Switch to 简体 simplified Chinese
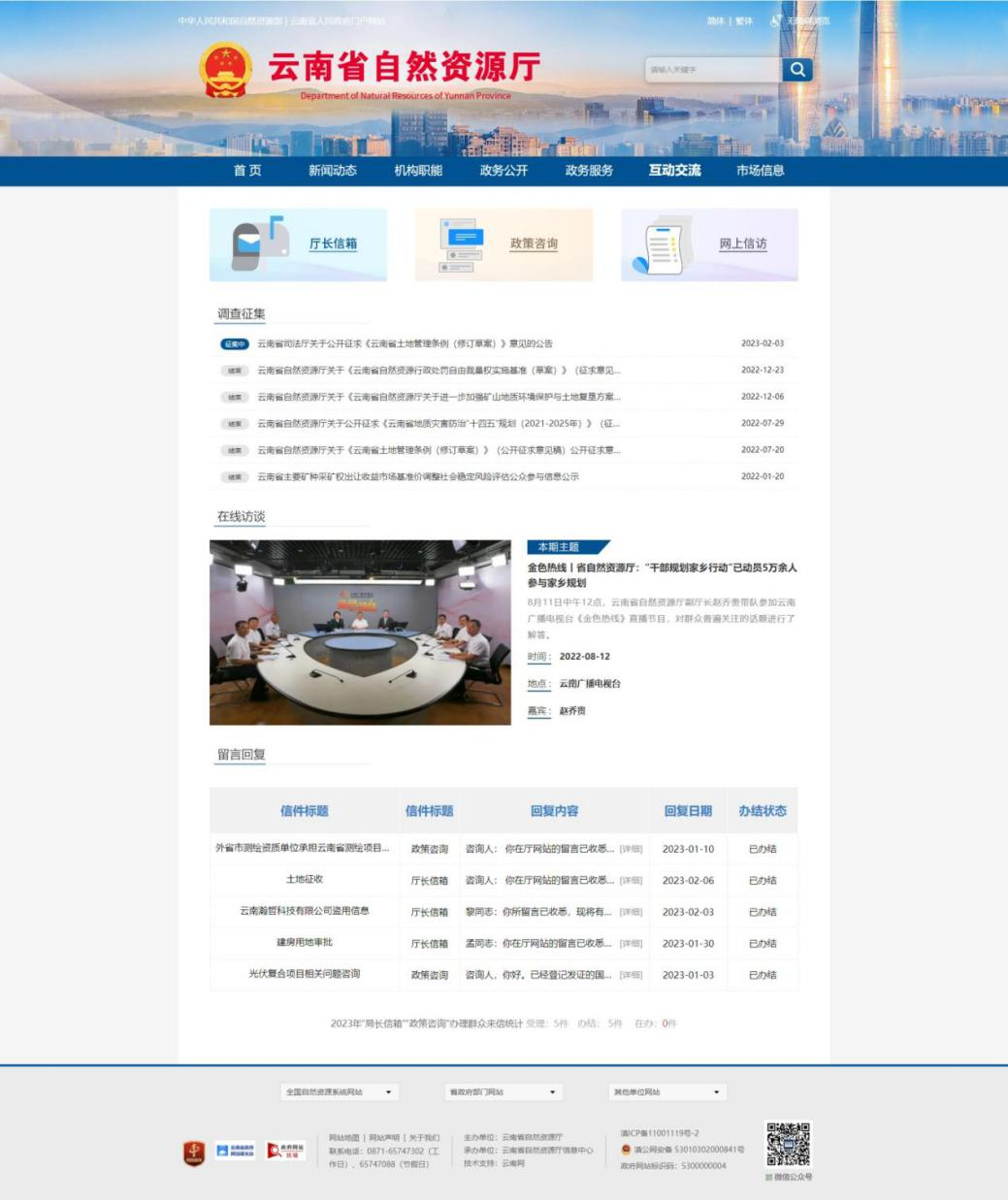Screen dimensions: 1008x1200 pos(715,21)
